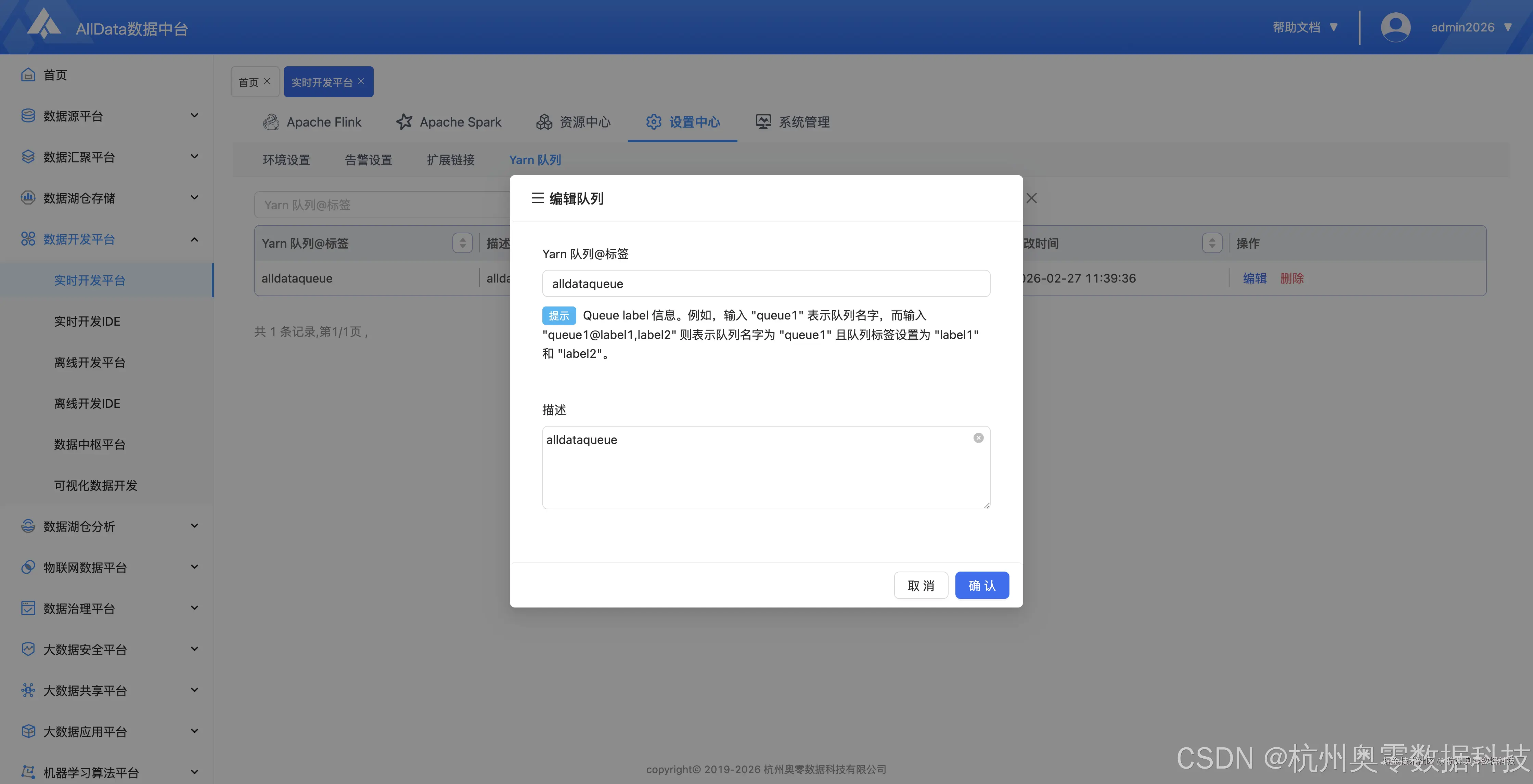This screenshot has width=1533, height=784.
Task: Click the menu icon beside 编辑队列 title
Action: point(537,198)
